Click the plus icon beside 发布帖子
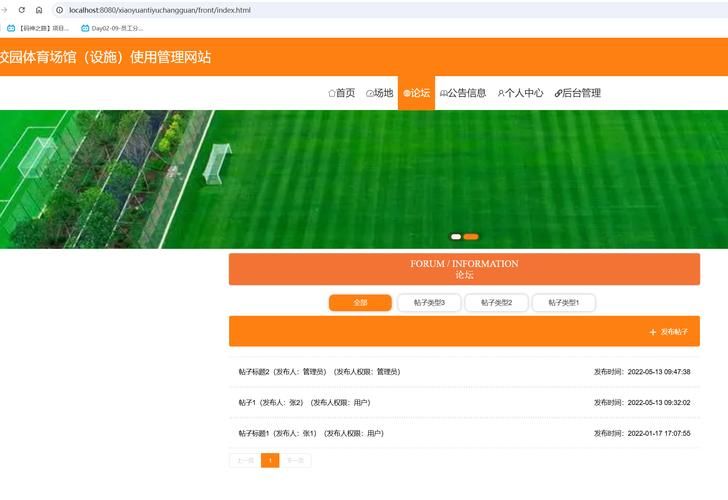Image resolution: width=728 pixels, height=500 pixels. coord(653,331)
